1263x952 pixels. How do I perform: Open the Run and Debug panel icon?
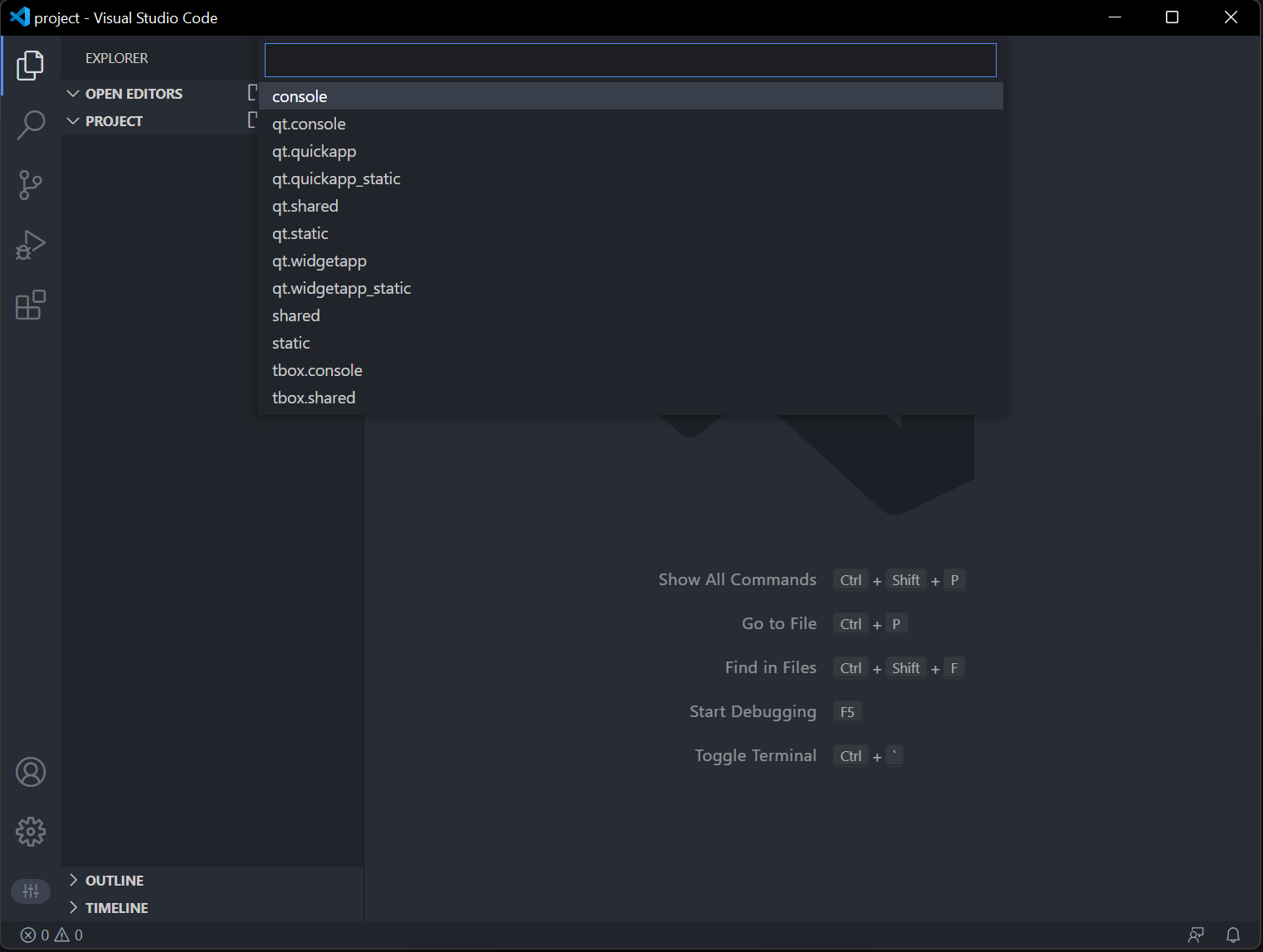31,244
